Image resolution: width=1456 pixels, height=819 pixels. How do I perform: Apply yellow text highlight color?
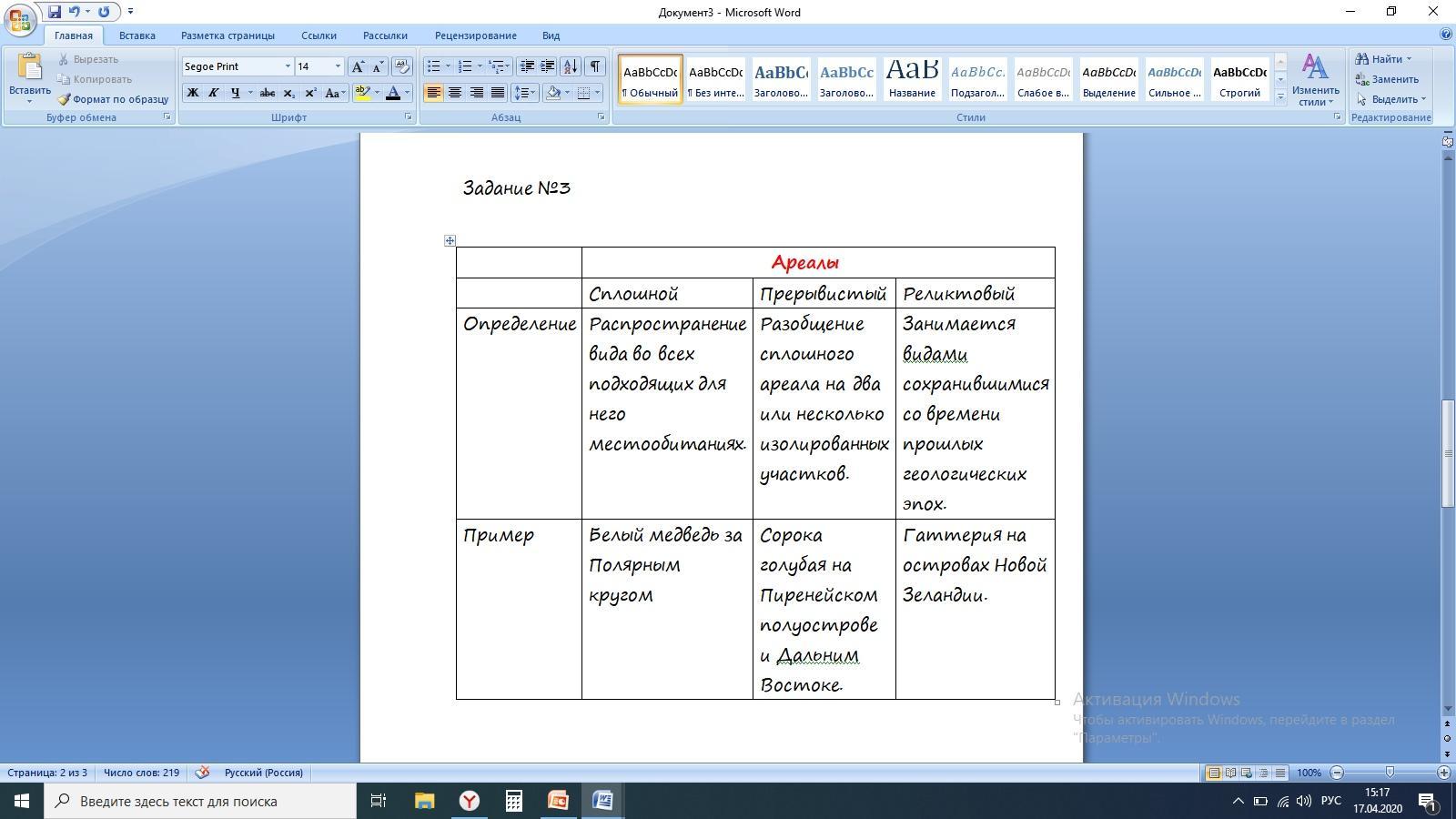click(362, 93)
